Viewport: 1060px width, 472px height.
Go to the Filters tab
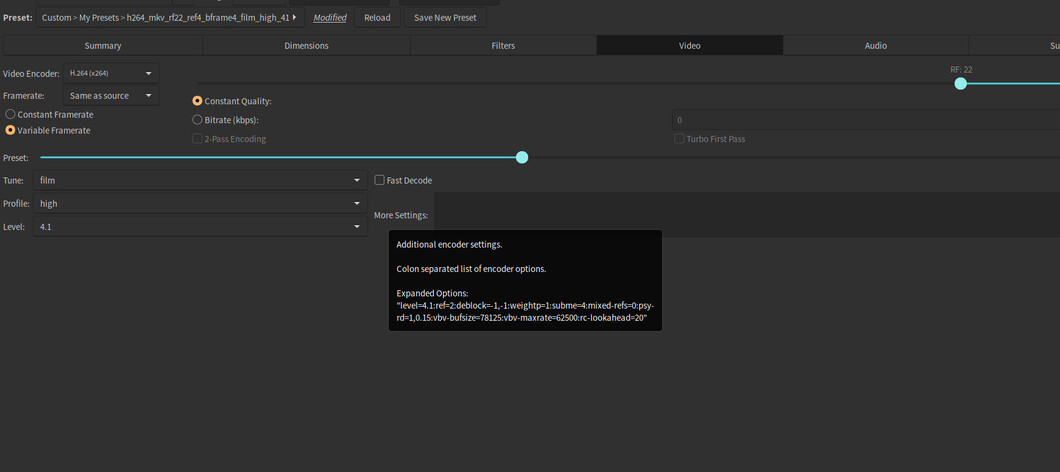click(503, 45)
